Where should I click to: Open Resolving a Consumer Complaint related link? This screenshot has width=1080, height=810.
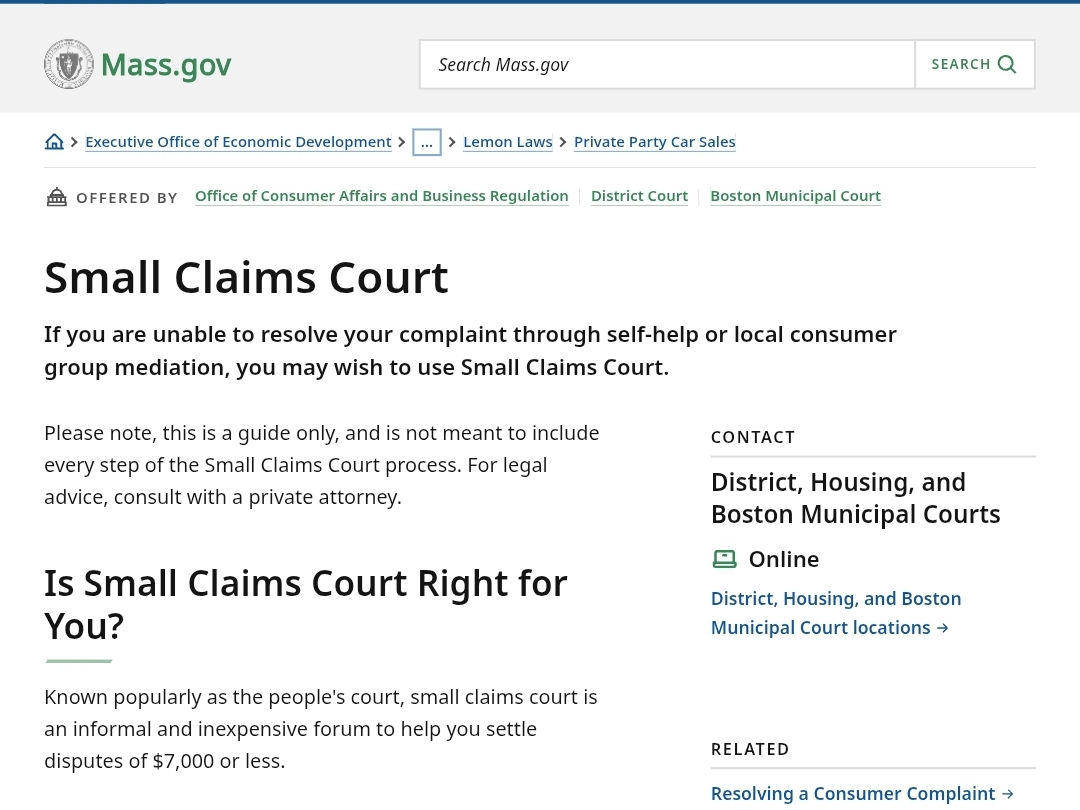862,793
